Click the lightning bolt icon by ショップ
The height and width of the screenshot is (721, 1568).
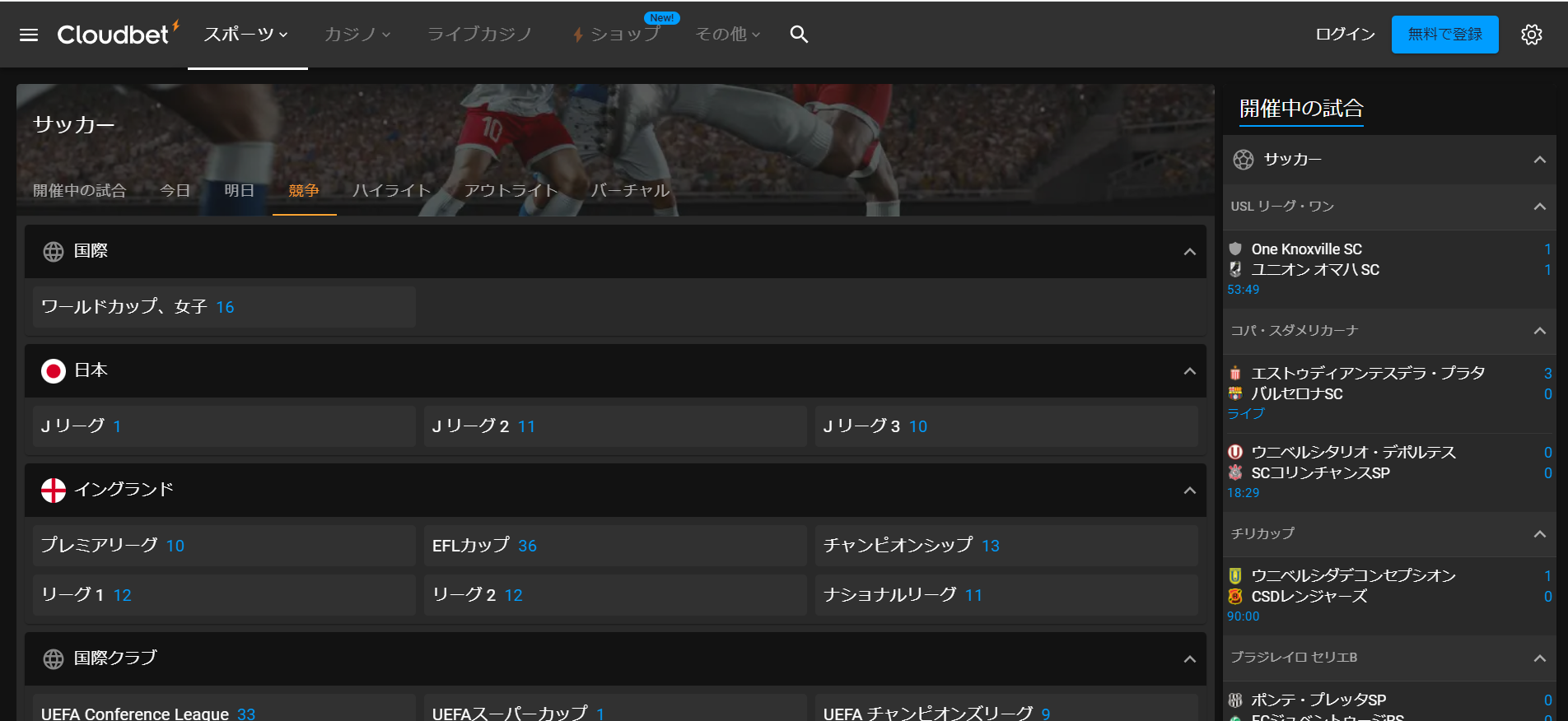578,35
